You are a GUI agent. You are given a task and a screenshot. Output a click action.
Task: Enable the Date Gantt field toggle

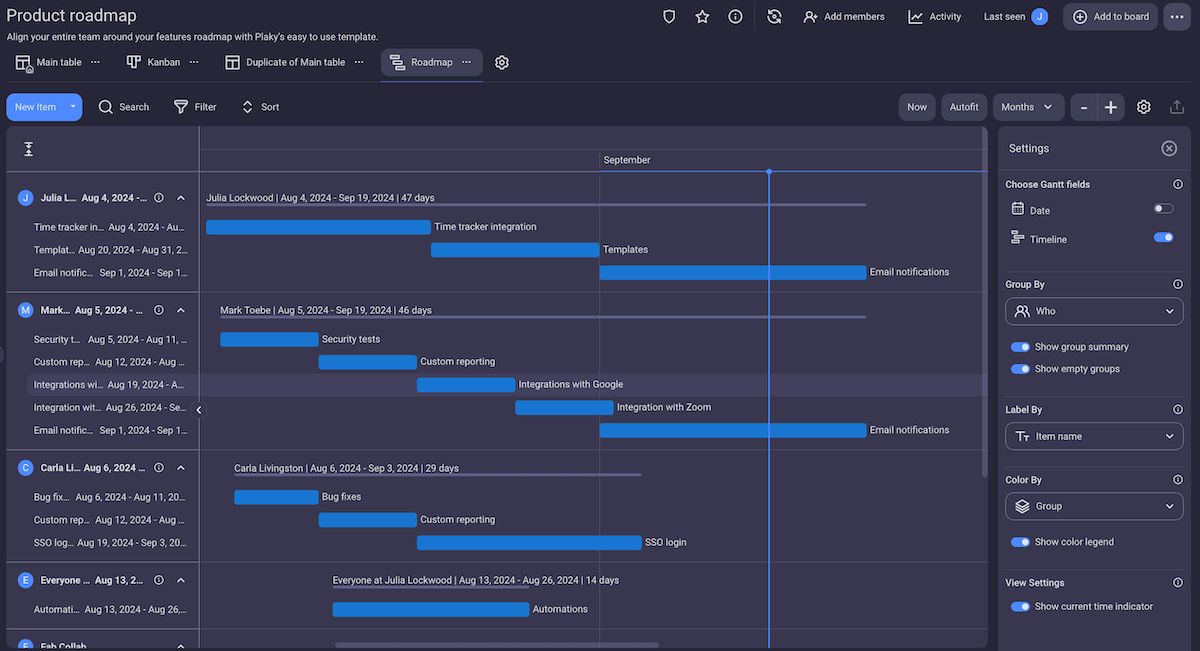(x=1163, y=209)
